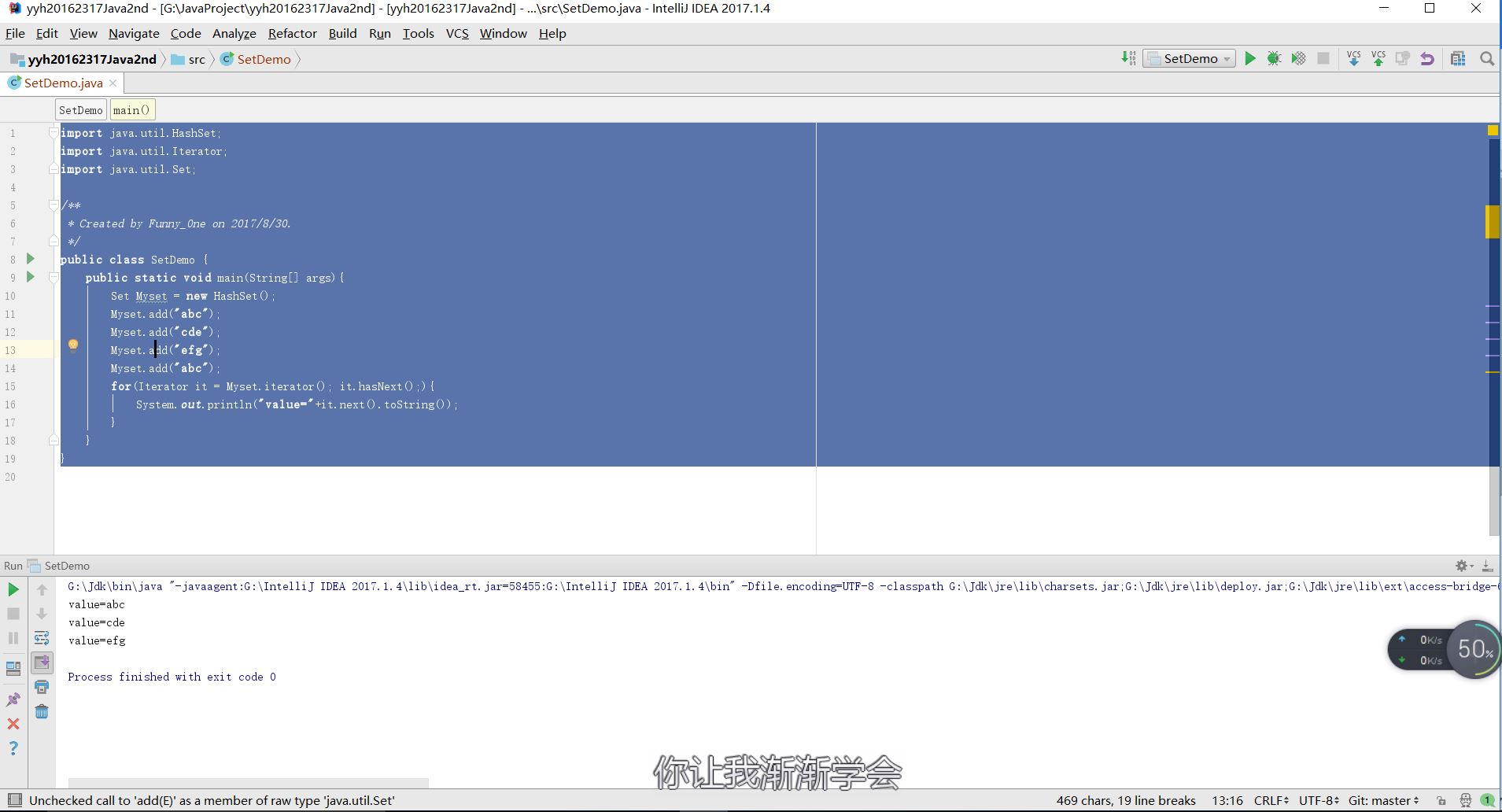Screen dimensions: 1502x812
Task: Click the Search Everywhere magnifier icon
Action: click(x=1486, y=58)
